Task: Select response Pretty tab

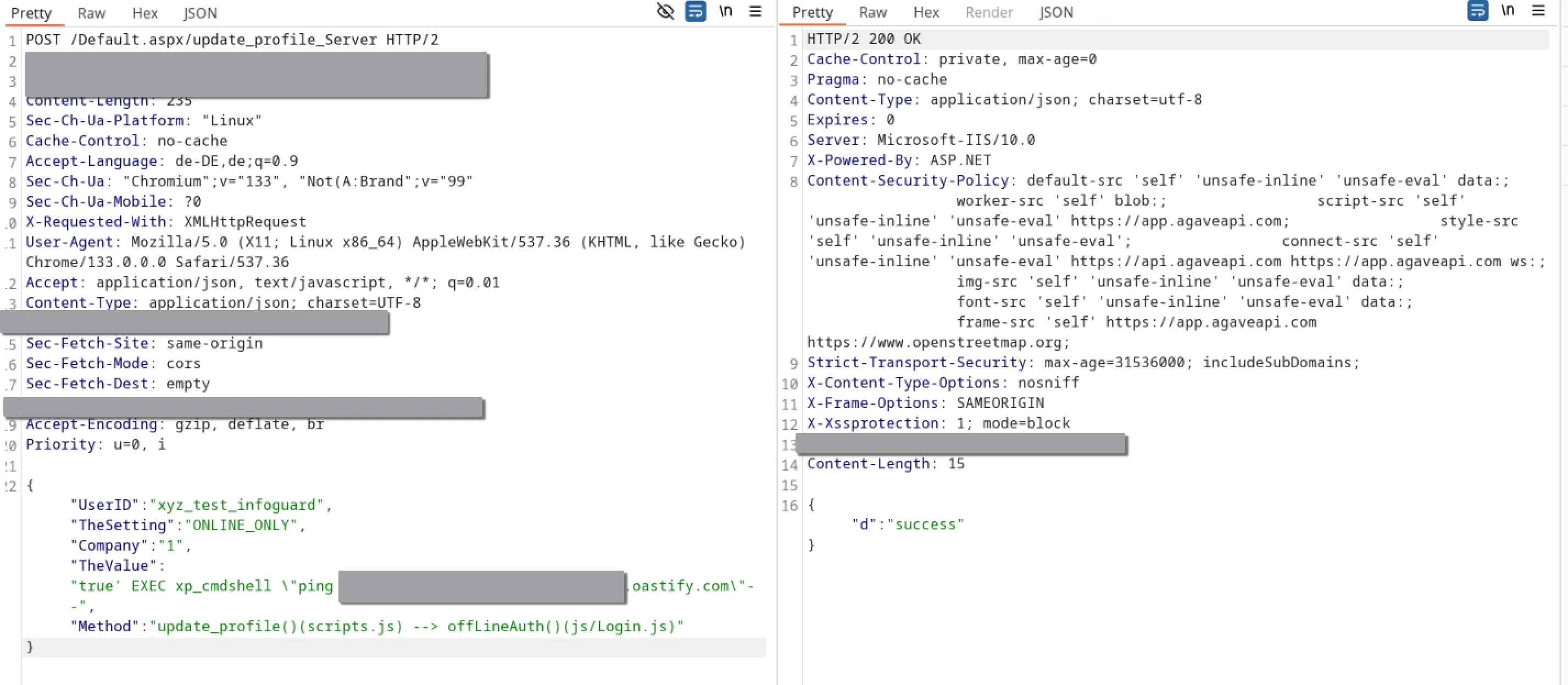Action: (x=813, y=13)
